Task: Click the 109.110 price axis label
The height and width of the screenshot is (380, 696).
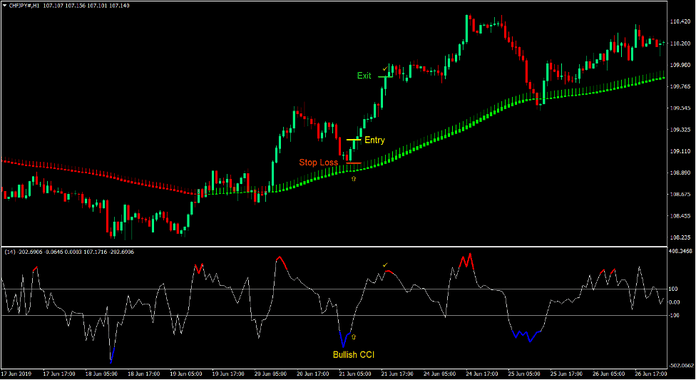Action: click(x=680, y=151)
